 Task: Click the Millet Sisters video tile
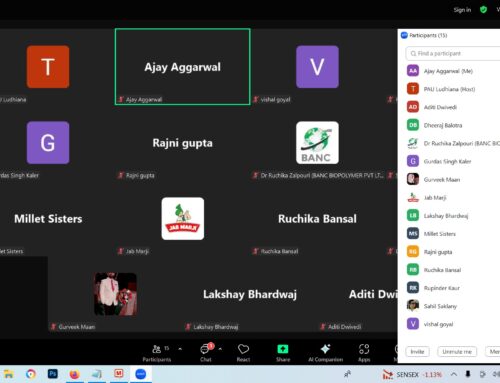point(48,219)
